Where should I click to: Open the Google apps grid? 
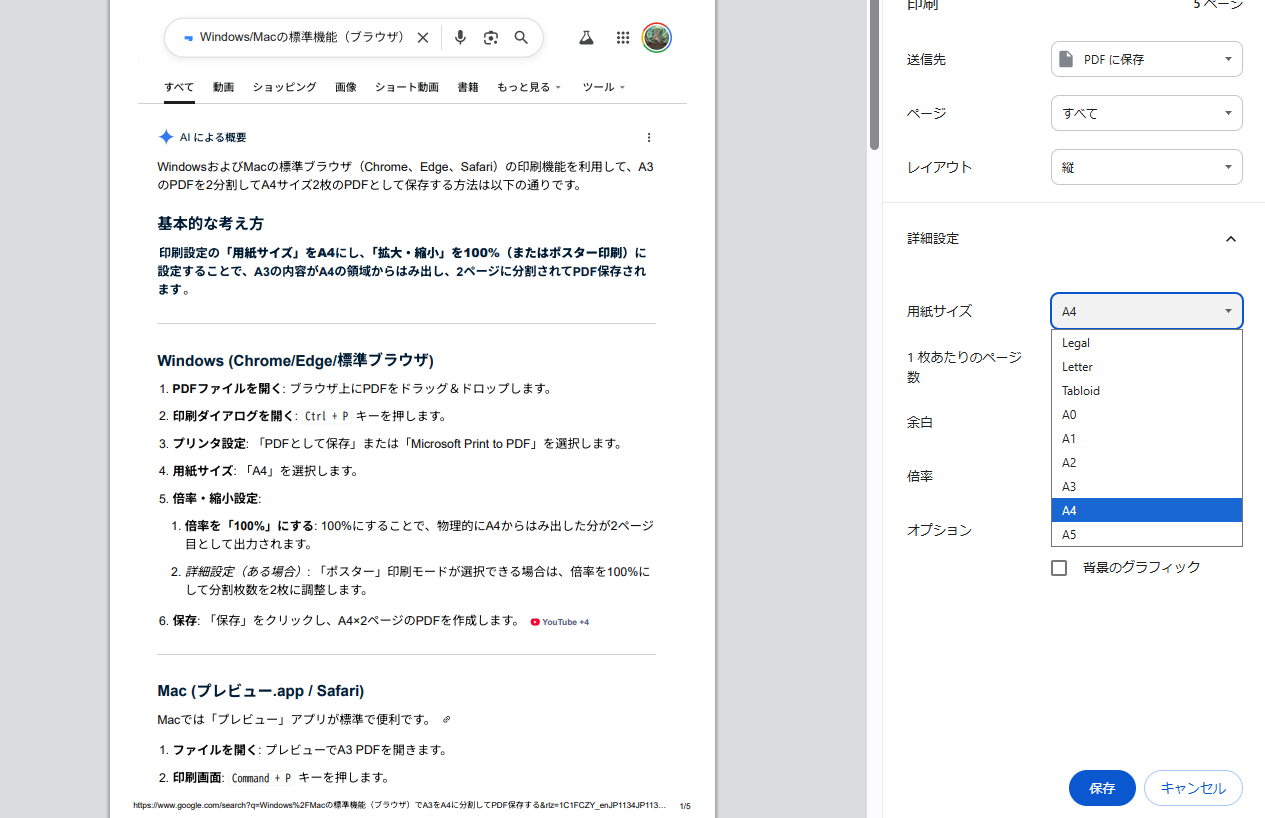pos(622,37)
